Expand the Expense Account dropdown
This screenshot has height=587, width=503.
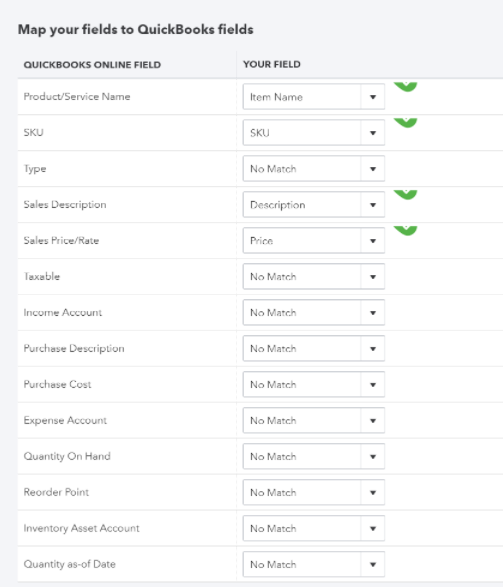314,420
